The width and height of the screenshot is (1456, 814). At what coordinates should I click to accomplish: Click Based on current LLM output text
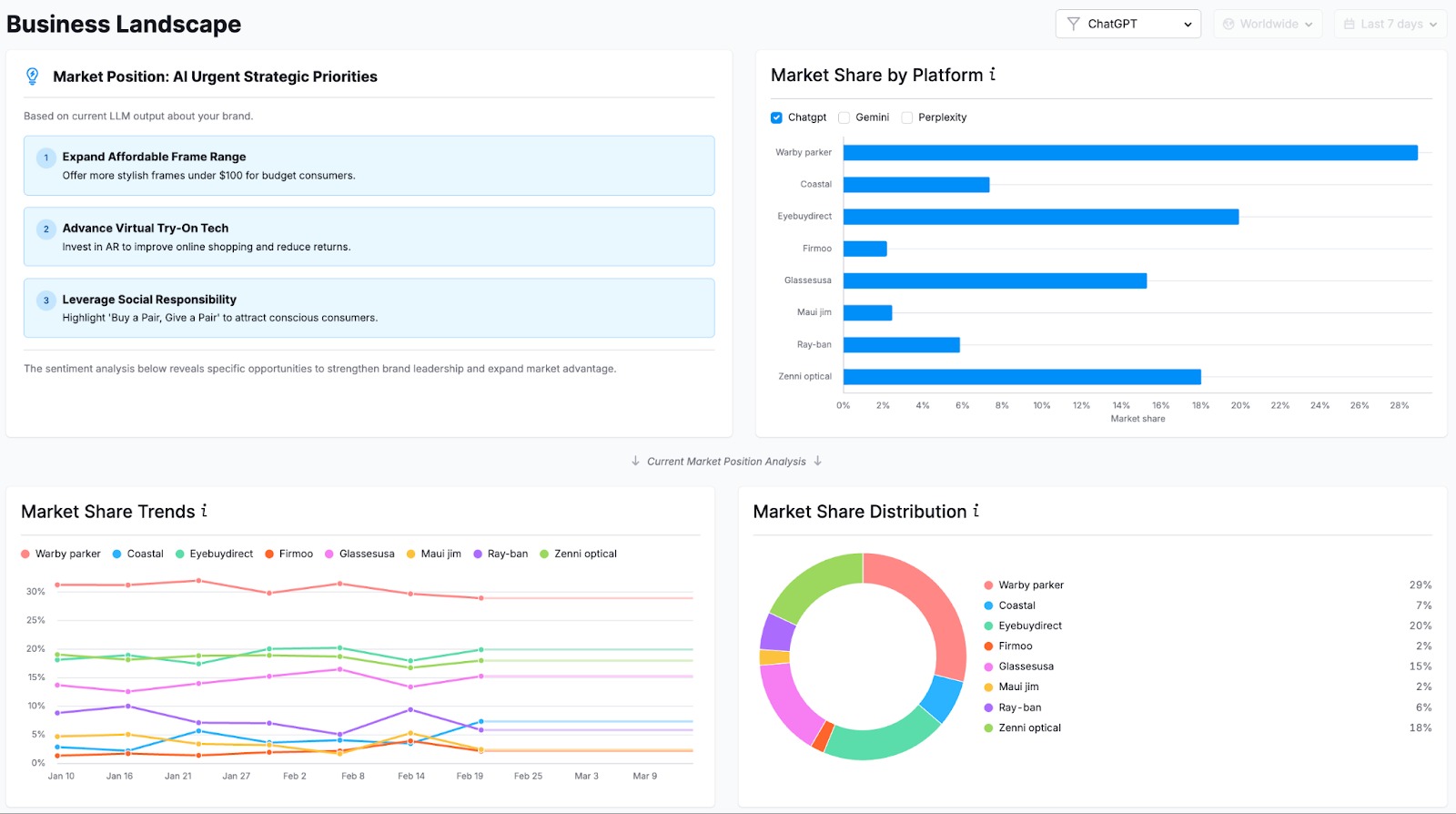tap(138, 117)
